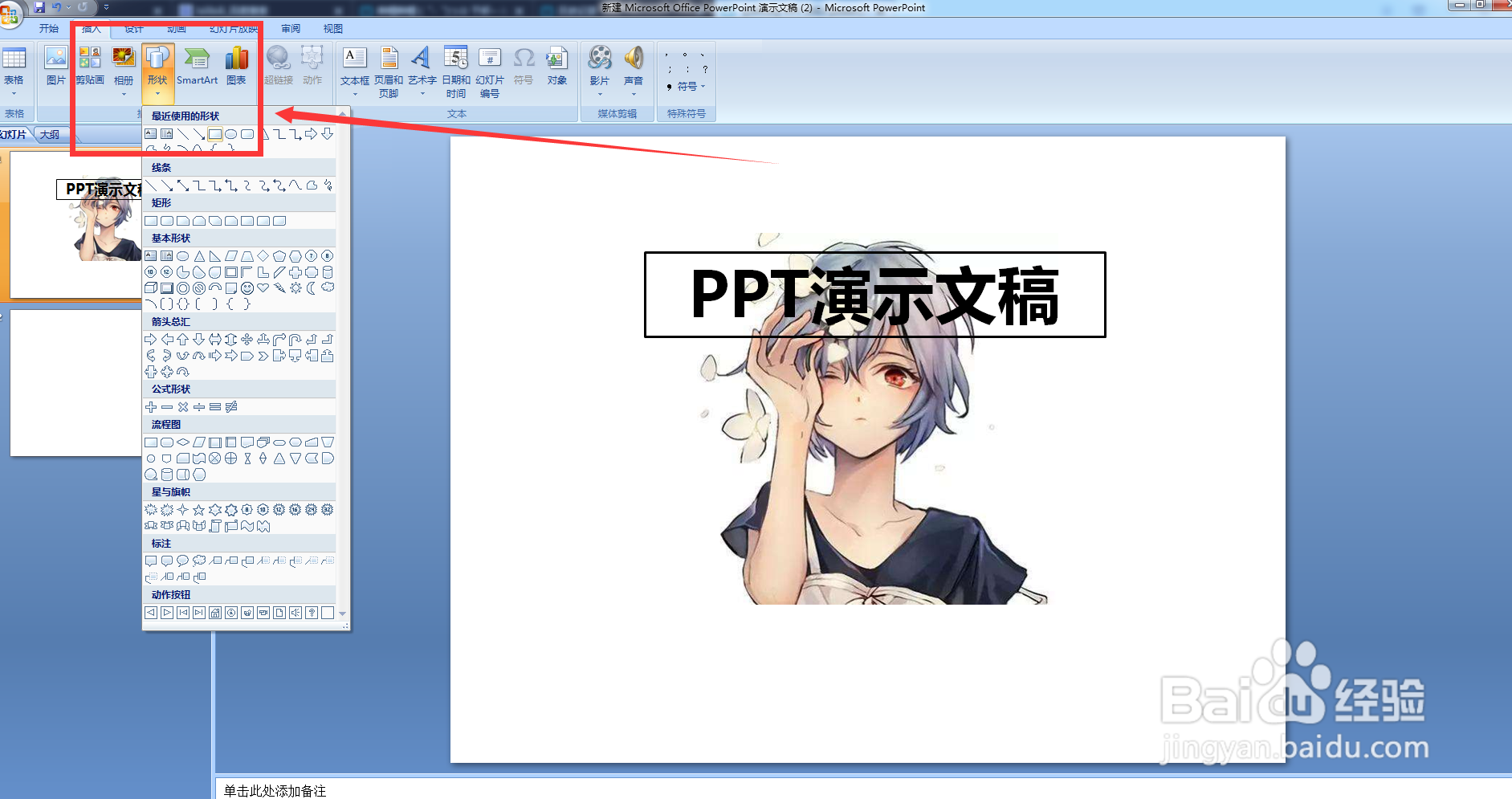Click the shapes gallery scroll-down arrow
The image size is (1512, 799).
[x=343, y=614]
